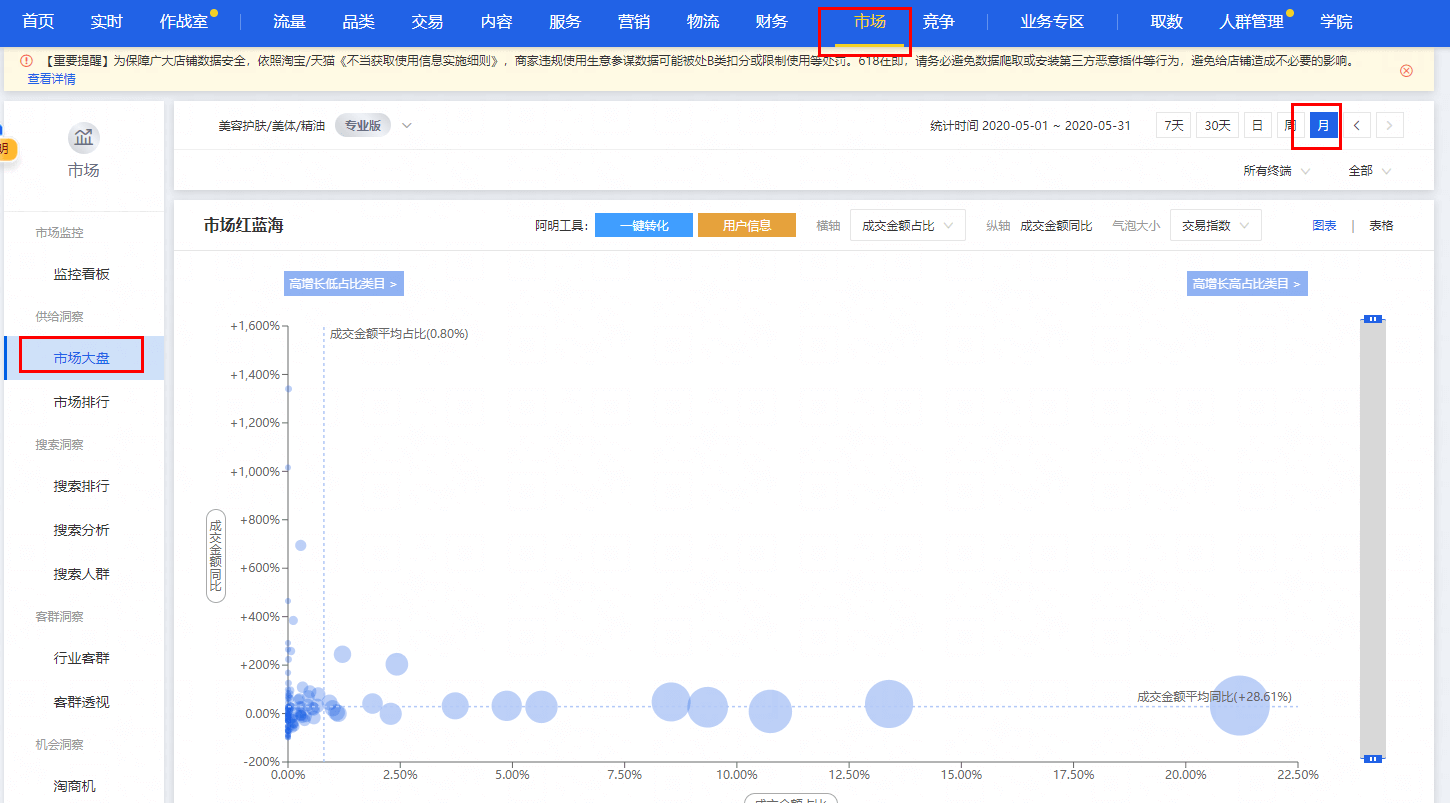Click the 成交金额同比 y-axis label
This screenshot has width=1450, height=803.
[x=215, y=555]
